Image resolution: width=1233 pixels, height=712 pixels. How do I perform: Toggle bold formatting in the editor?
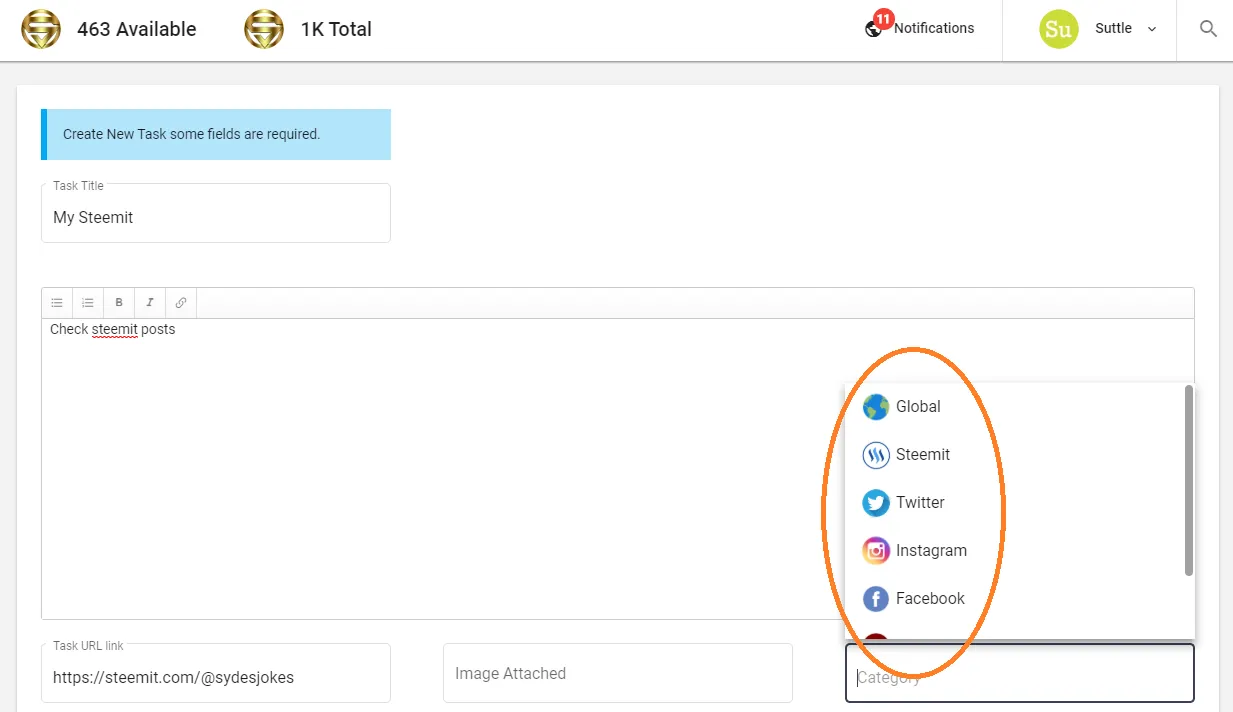point(119,303)
